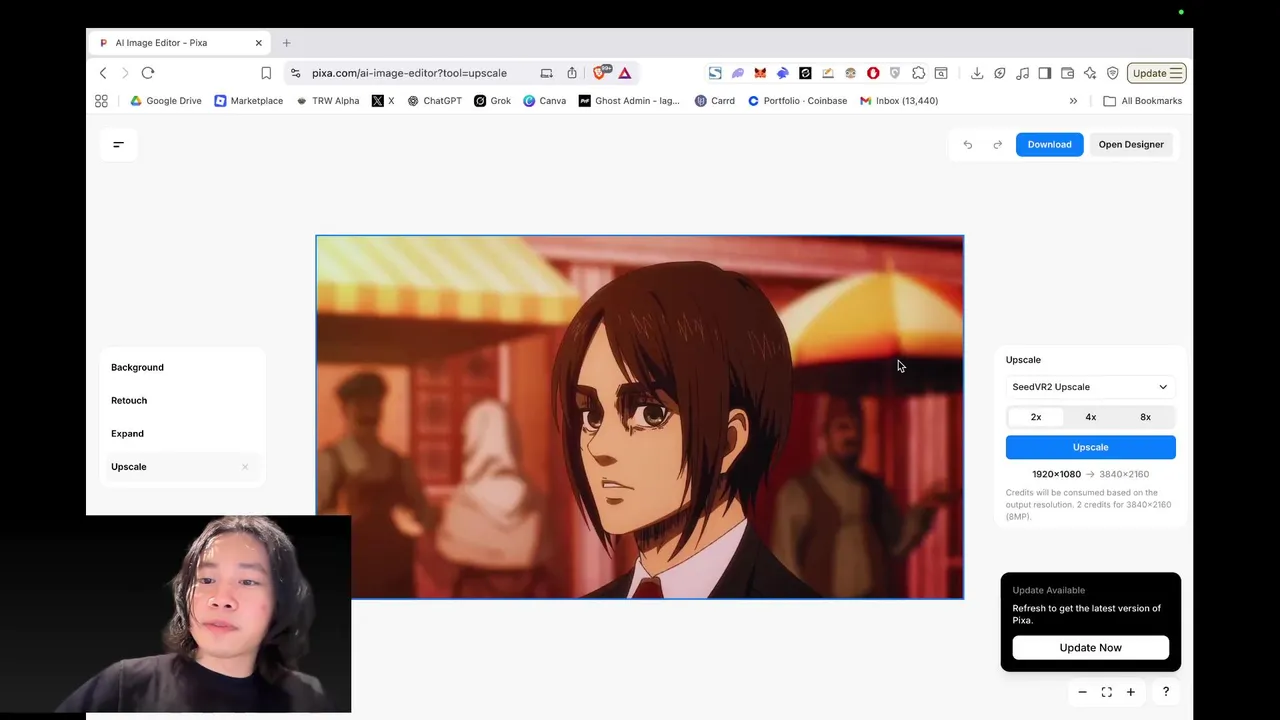Screen dimensions: 1280x720
Task: Click the Update Available heading
Action: coord(1048,590)
